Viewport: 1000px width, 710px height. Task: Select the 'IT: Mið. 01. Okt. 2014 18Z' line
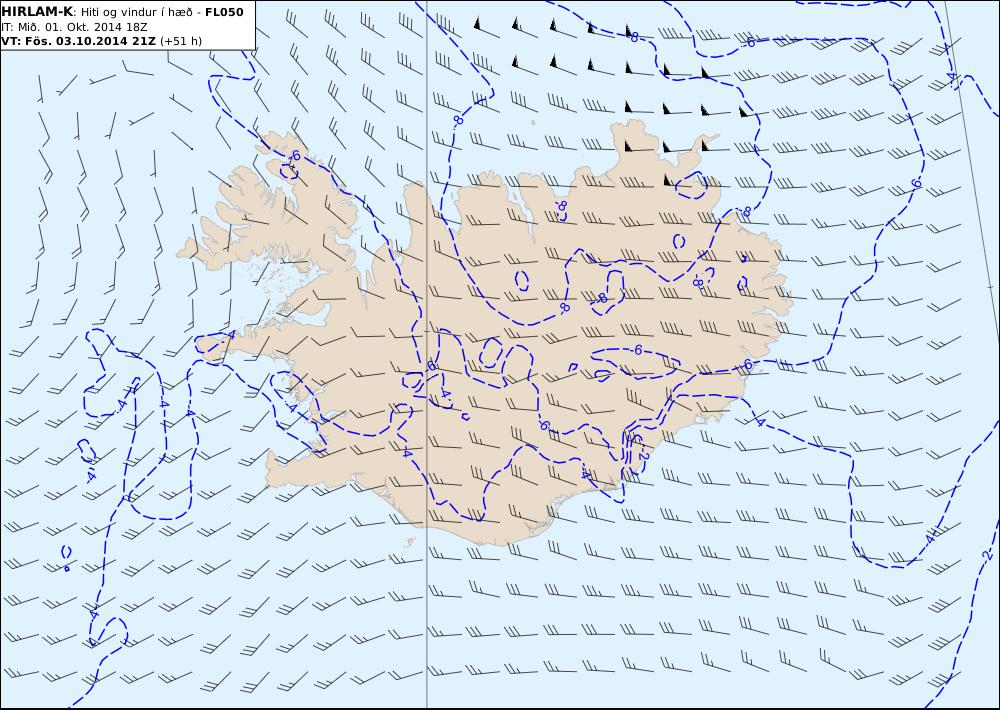[x=75, y=27]
